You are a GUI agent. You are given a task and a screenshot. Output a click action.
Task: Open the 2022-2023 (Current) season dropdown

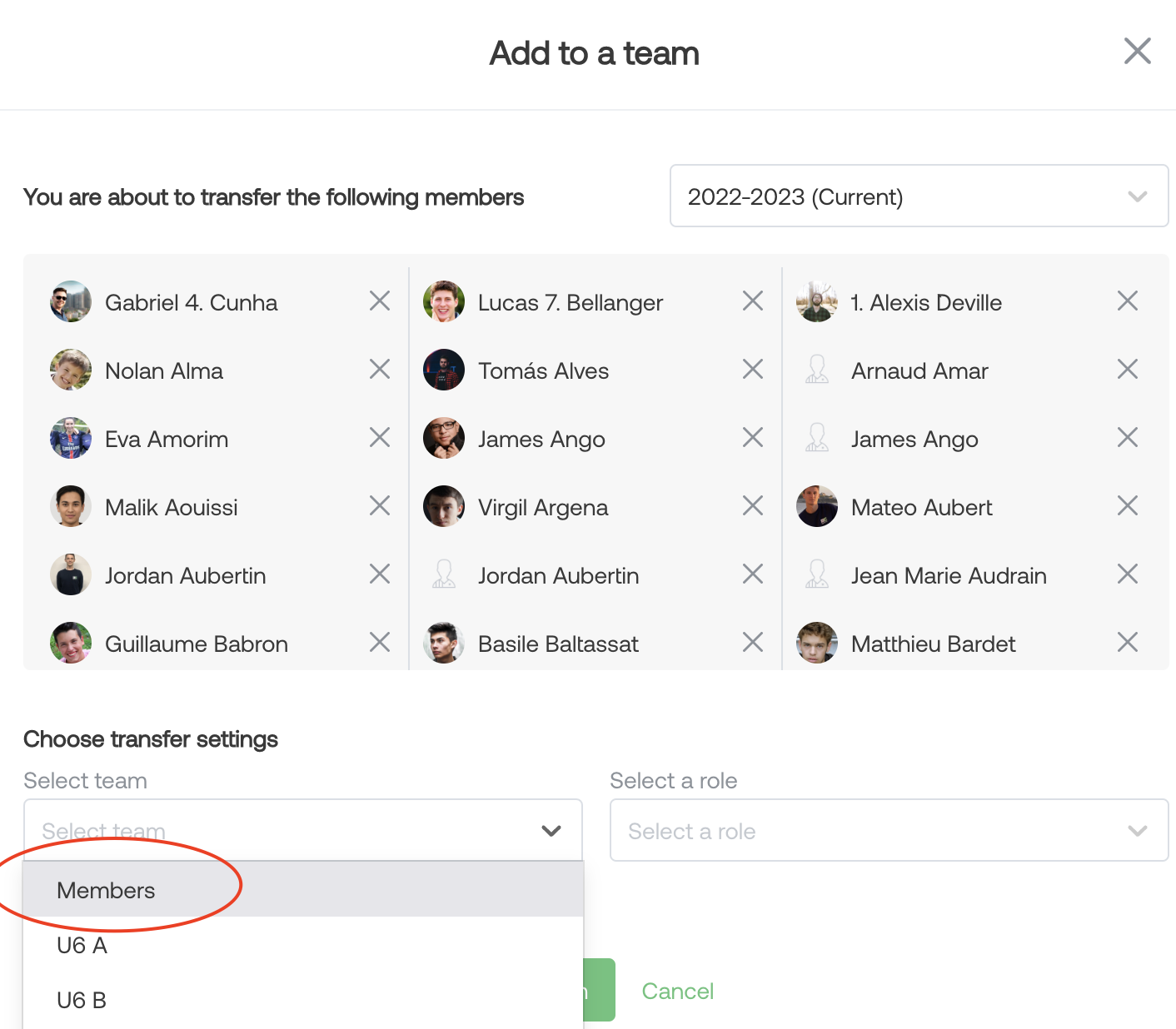(919, 196)
